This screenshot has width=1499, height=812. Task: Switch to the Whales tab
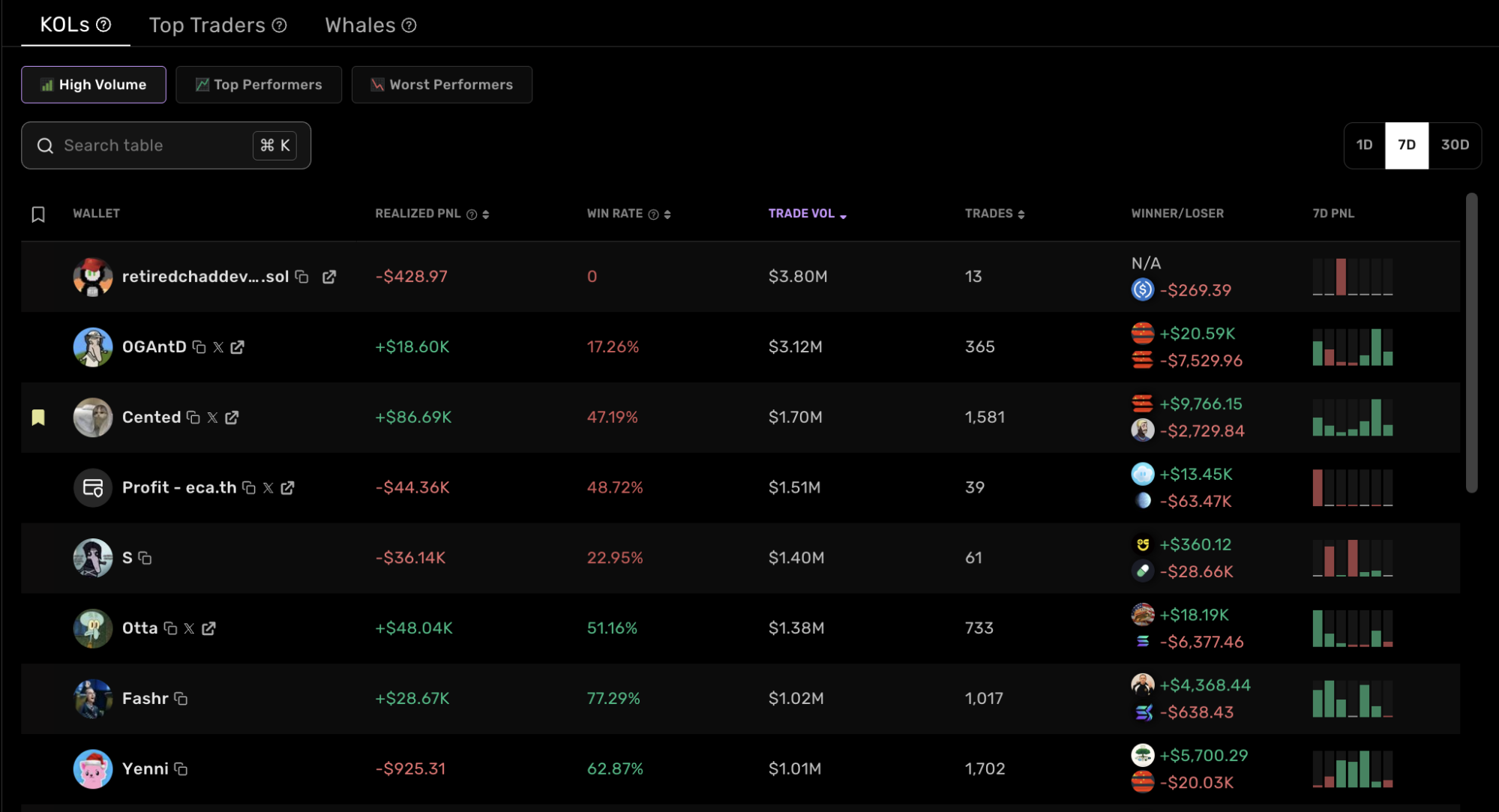click(x=361, y=25)
